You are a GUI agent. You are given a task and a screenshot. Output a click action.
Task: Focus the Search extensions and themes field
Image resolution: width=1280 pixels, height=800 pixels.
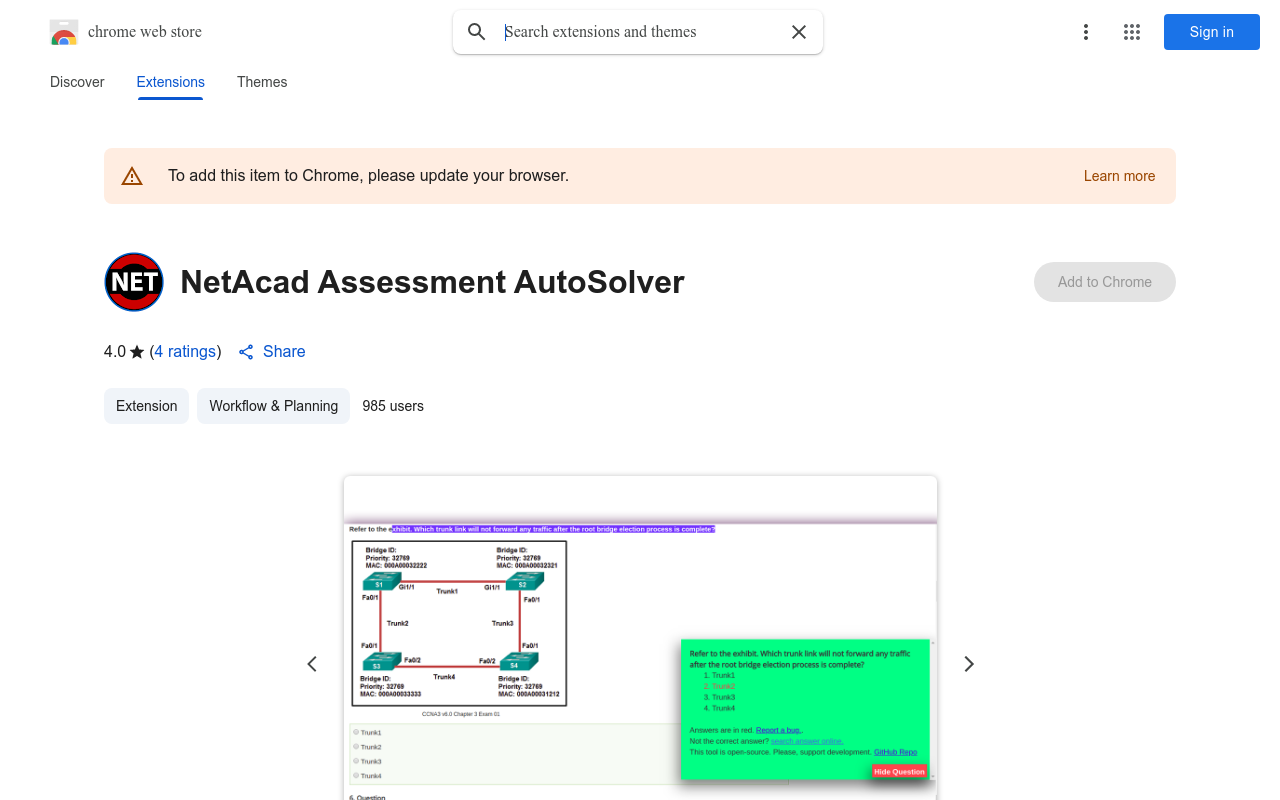point(638,32)
